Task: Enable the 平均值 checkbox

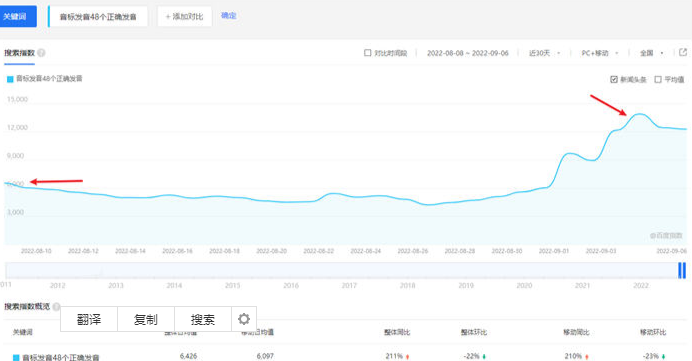Action: tap(658, 79)
